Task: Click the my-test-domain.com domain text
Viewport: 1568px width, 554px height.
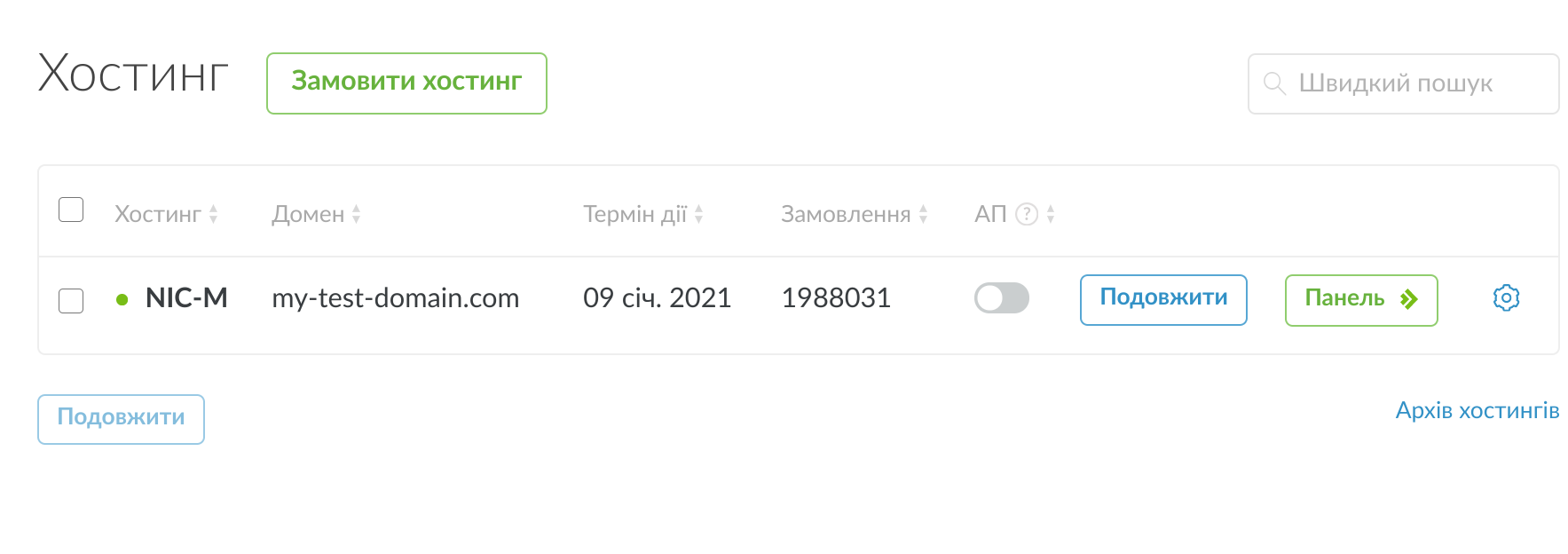Action: coord(395,298)
